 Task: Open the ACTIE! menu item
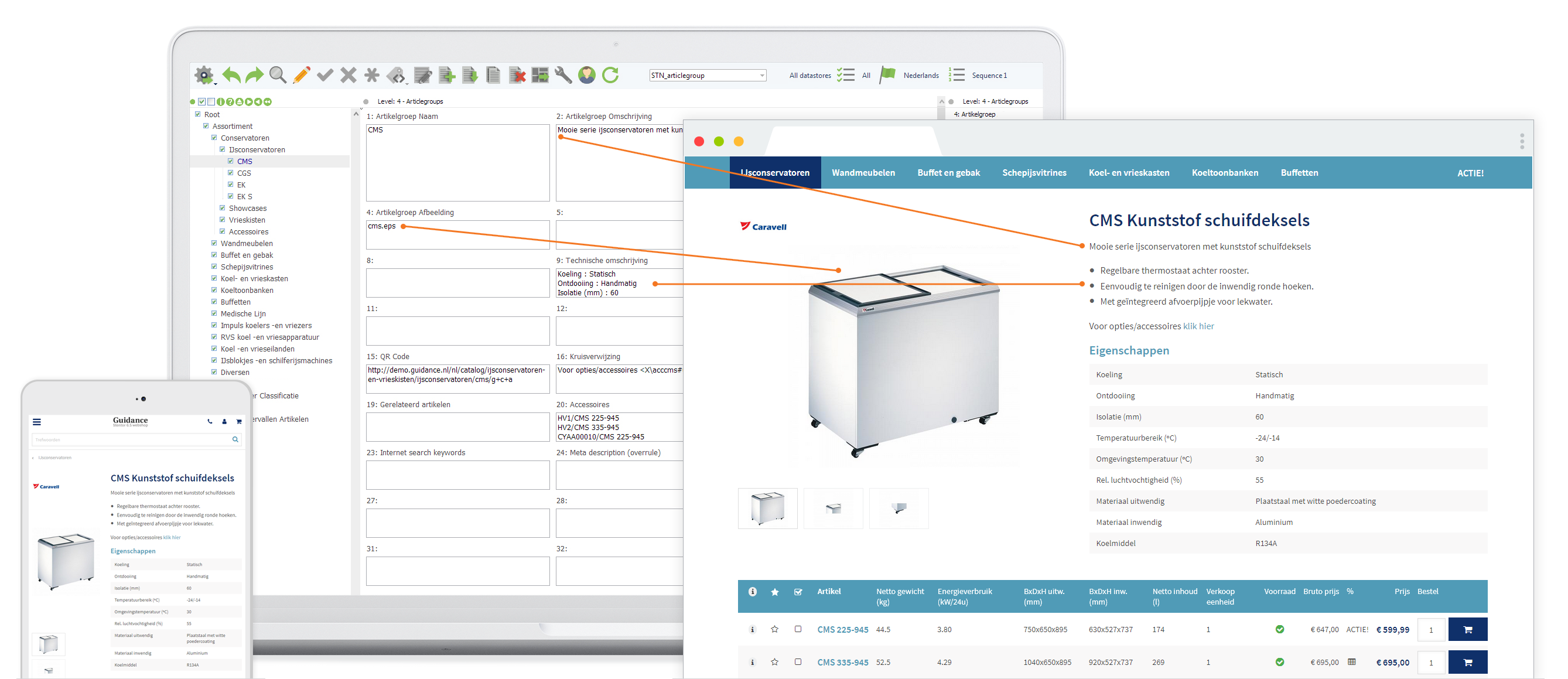(1470, 173)
